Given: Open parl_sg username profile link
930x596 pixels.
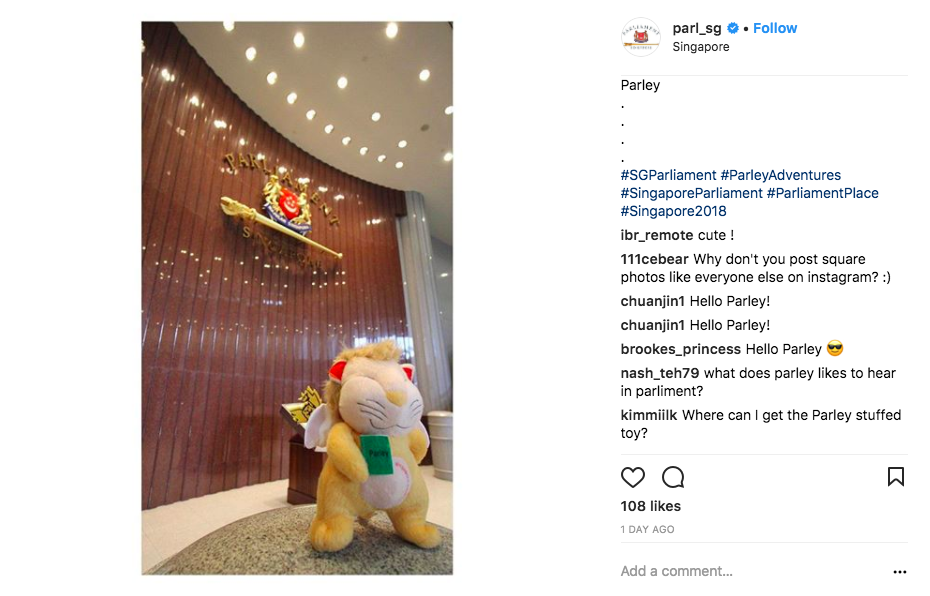Looking at the screenshot, I should pos(697,28).
